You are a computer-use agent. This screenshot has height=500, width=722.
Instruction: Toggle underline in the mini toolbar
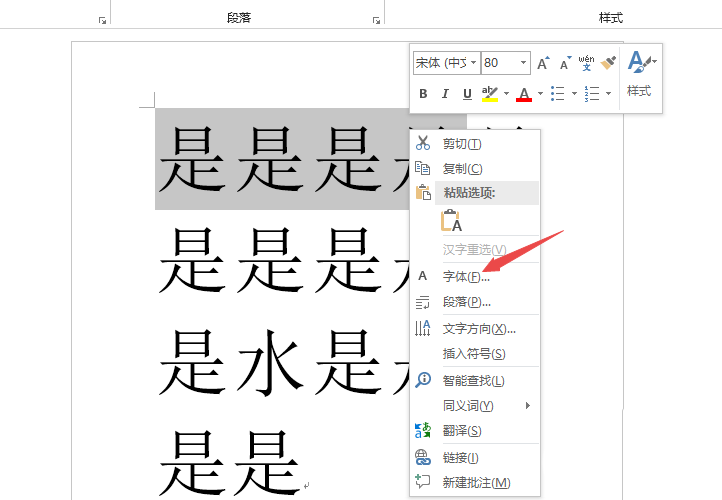[466, 94]
